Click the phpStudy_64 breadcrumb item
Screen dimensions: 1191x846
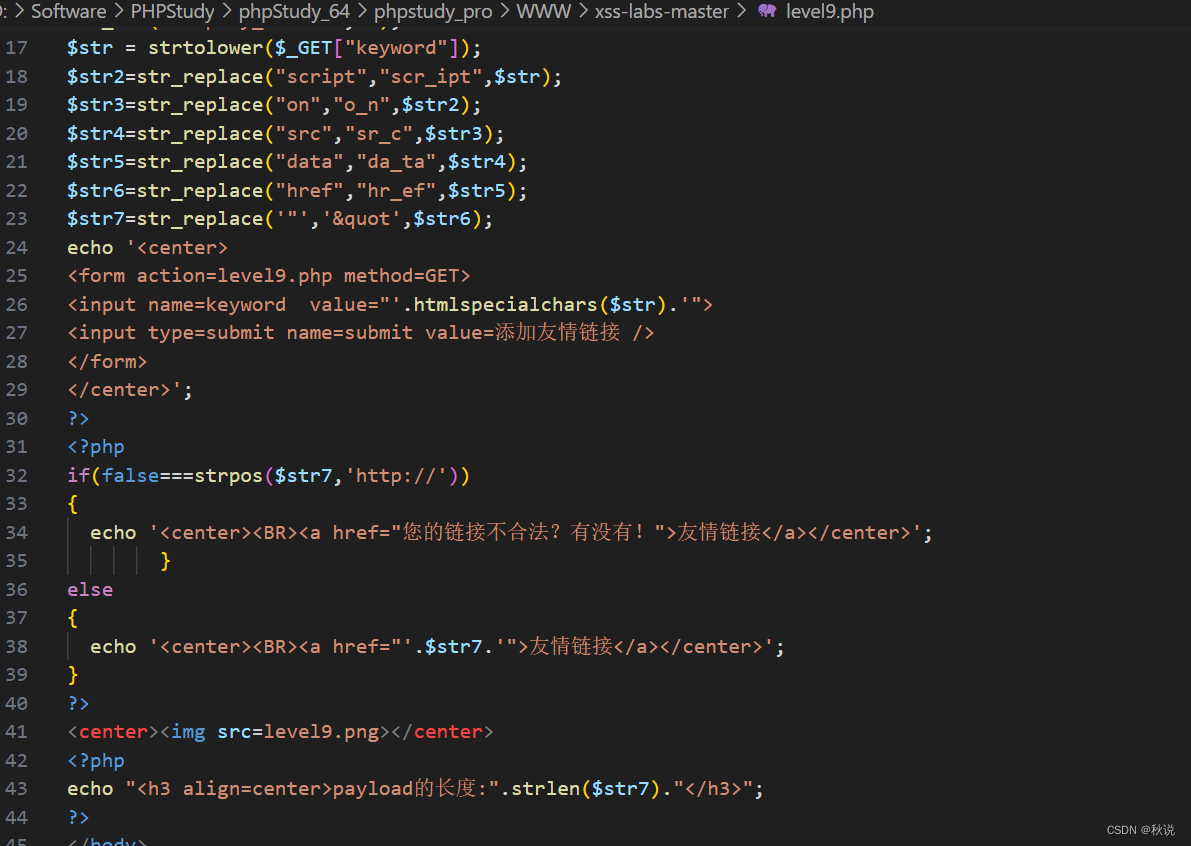coord(294,12)
